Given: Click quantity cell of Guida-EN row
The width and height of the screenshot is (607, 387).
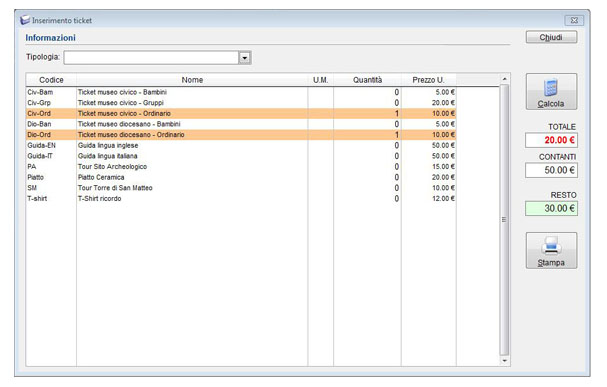Looking at the screenshot, I should 367,145.
